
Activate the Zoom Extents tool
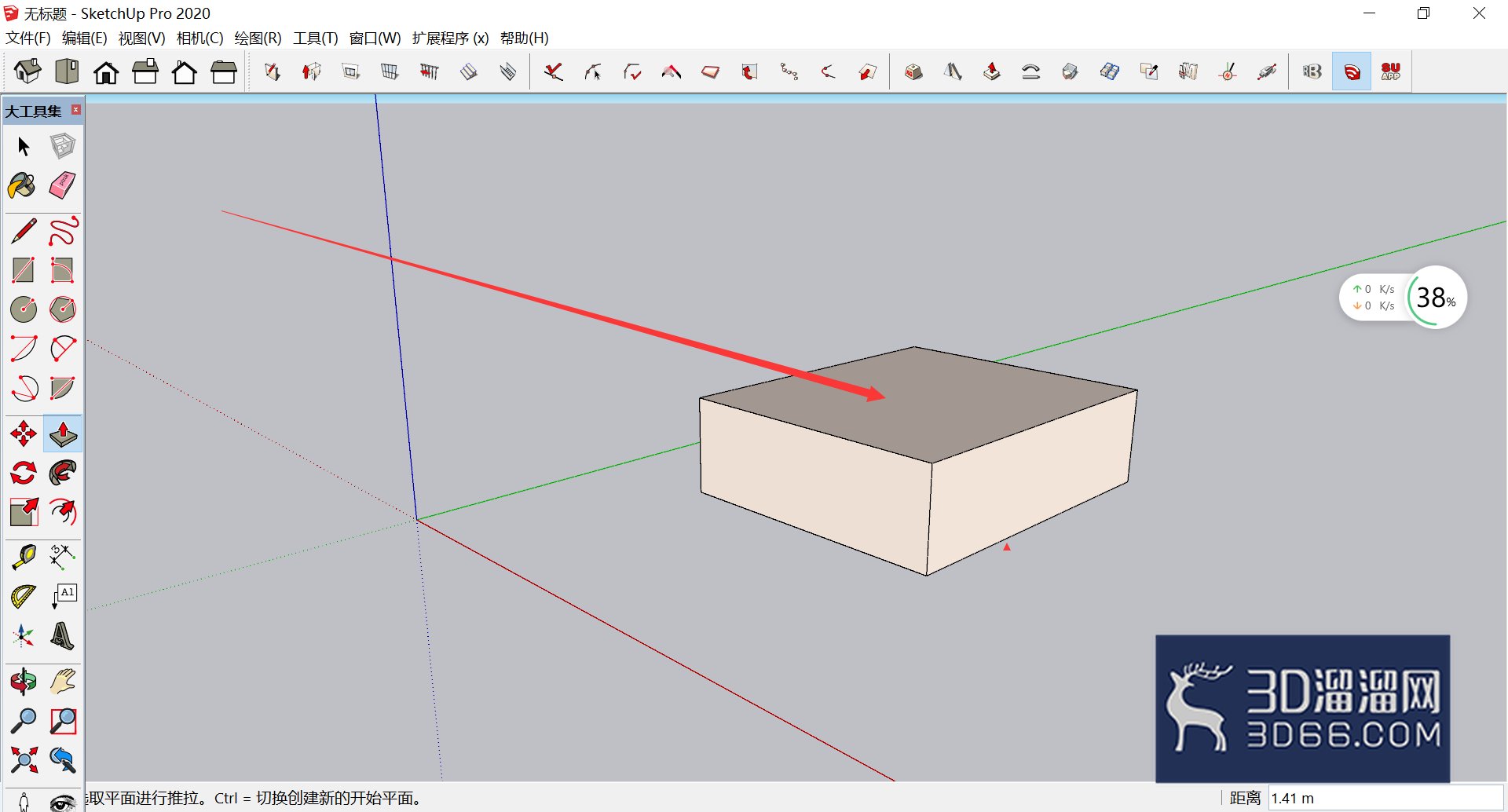24,759
